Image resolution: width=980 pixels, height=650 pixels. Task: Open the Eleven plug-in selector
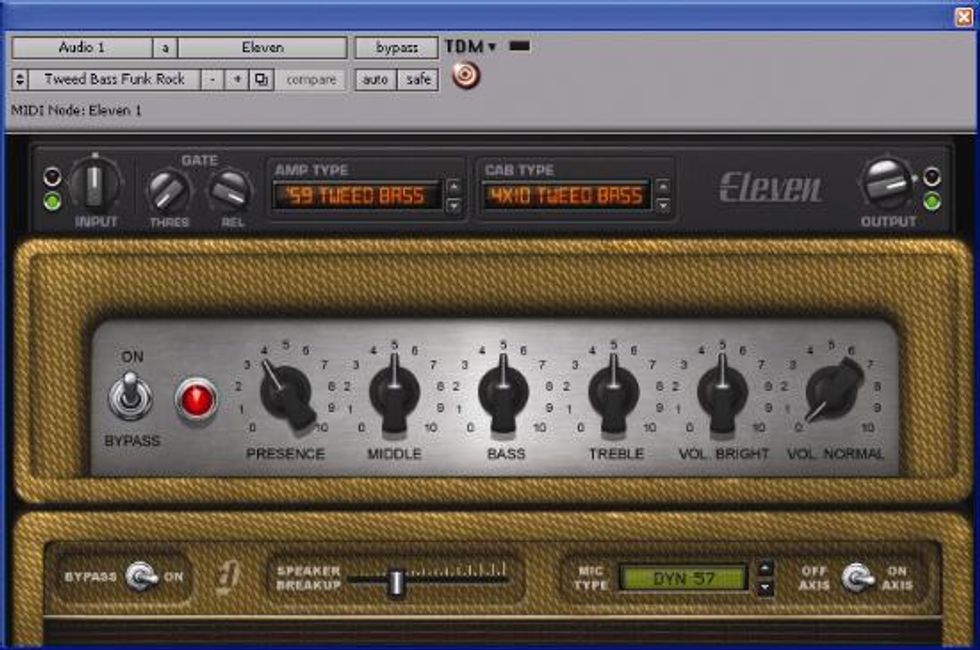pyautogui.click(x=262, y=47)
